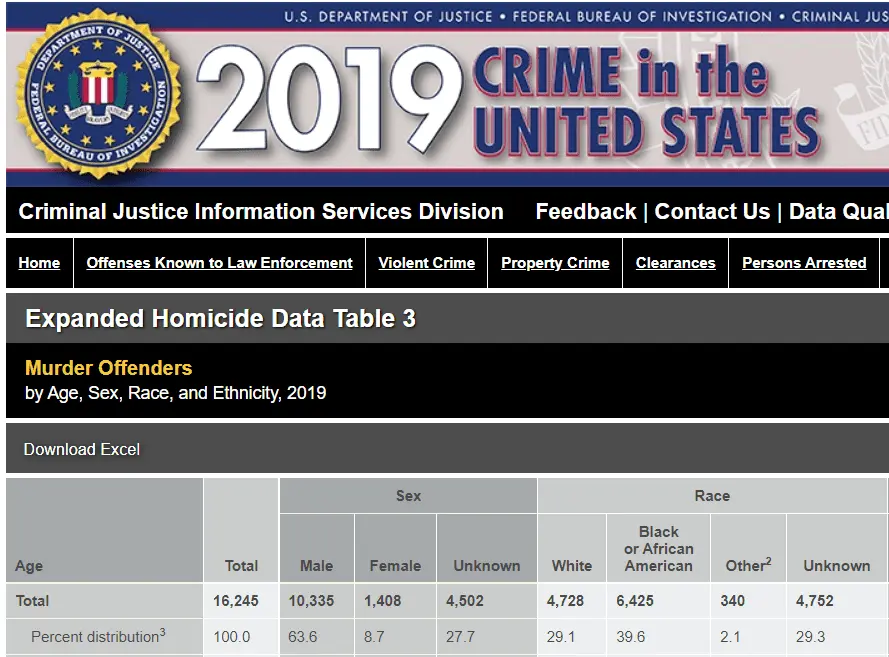Select the Black or African American column header
The height and width of the screenshot is (657, 889).
tap(658, 549)
